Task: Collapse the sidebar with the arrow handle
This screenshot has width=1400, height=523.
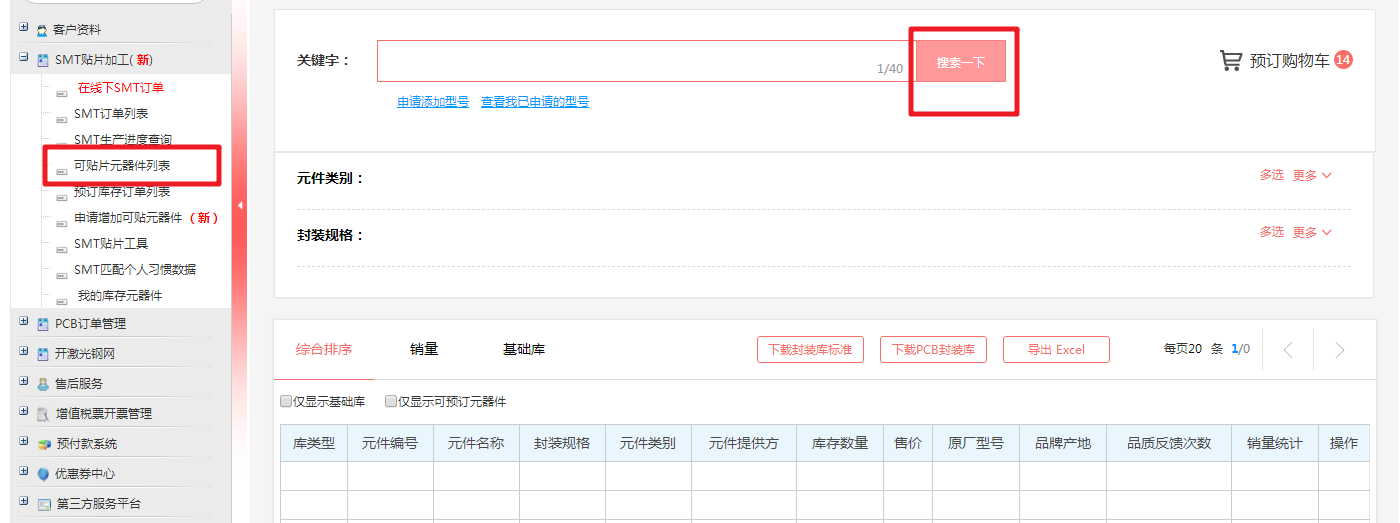Action: [239, 205]
